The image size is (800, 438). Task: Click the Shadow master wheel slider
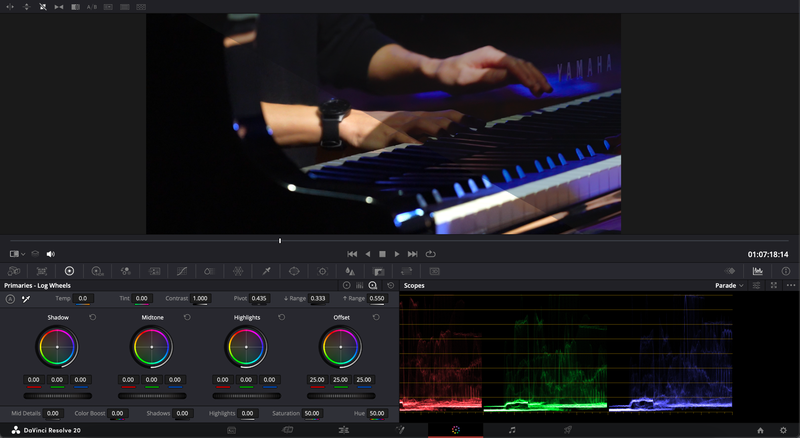point(58,396)
